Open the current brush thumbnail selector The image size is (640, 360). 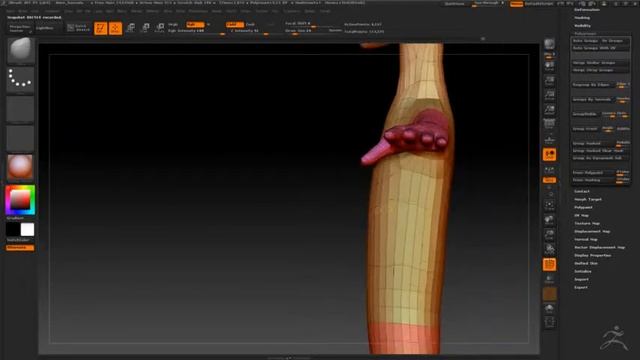20,50
